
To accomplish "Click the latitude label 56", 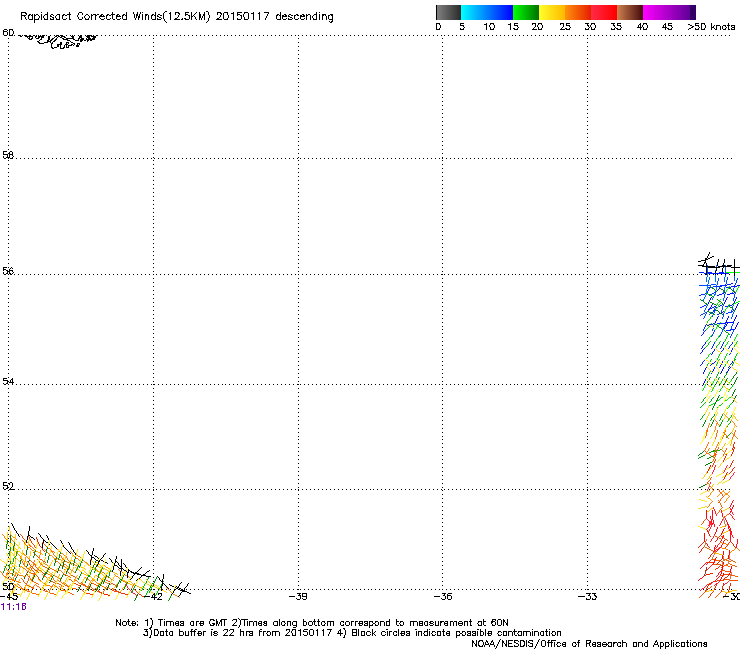I will pos(8,271).
